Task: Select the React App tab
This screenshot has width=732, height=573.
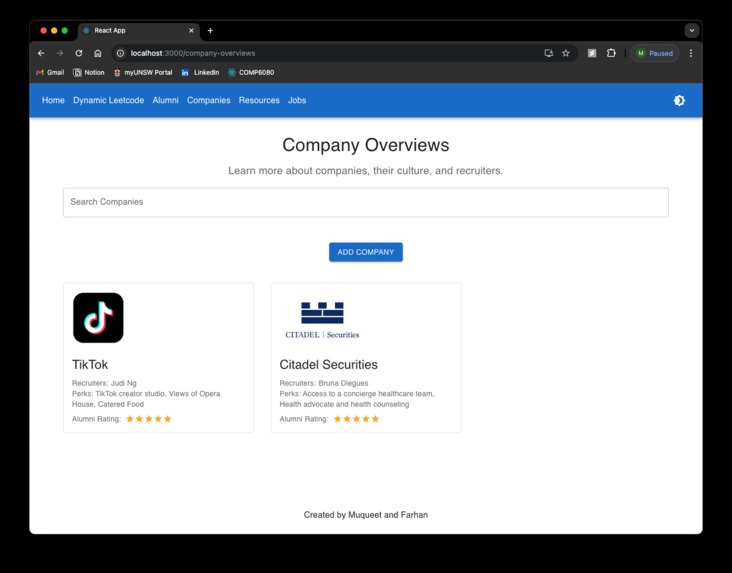Action: point(139,30)
